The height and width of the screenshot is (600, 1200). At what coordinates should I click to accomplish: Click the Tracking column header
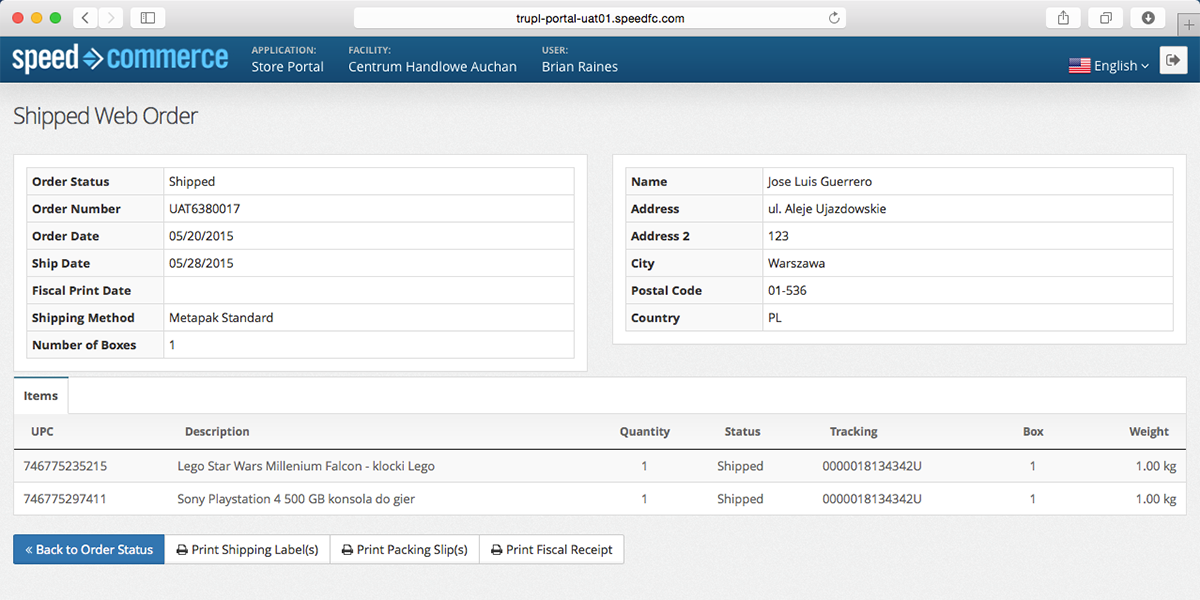pos(853,432)
